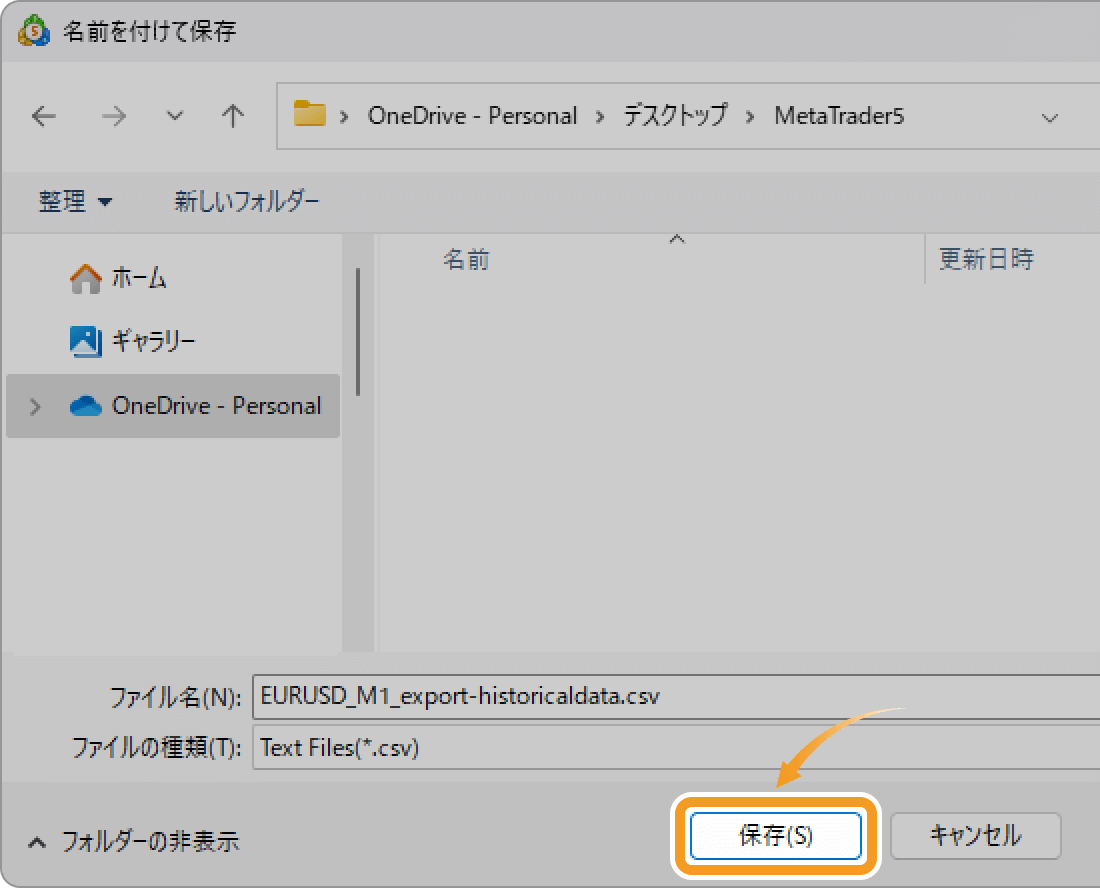
Task: Click 保存(S) to save the file
Action: coord(776,835)
